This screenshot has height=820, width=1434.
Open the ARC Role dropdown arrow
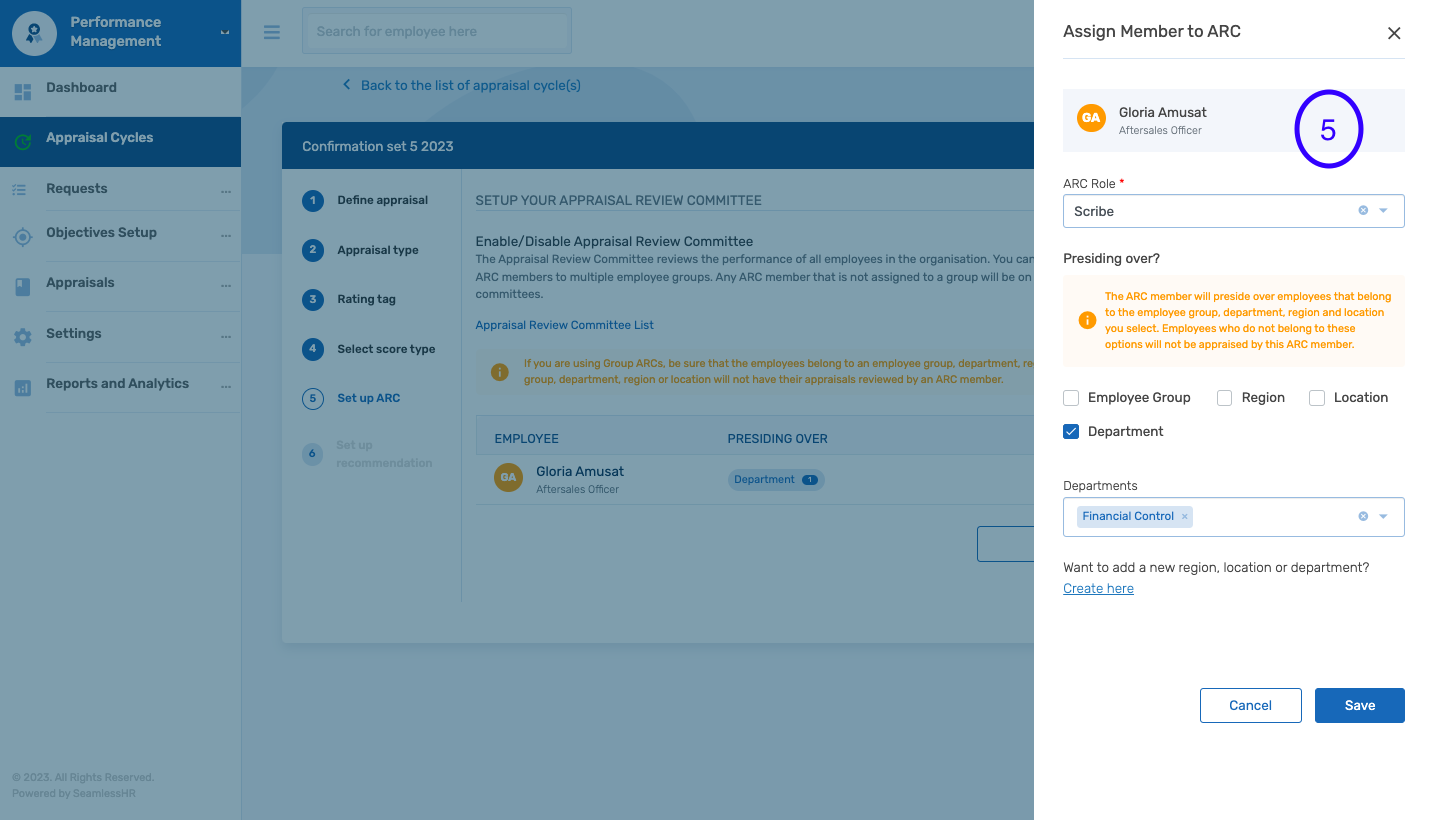tap(1384, 211)
